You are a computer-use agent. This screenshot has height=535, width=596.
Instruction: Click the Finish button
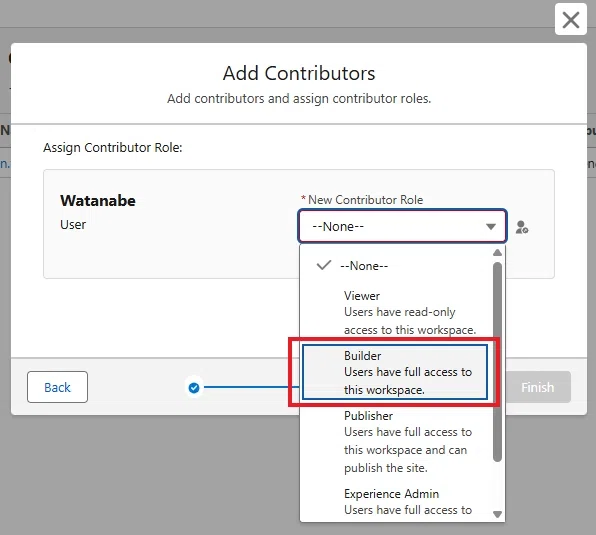tap(537, 387)
